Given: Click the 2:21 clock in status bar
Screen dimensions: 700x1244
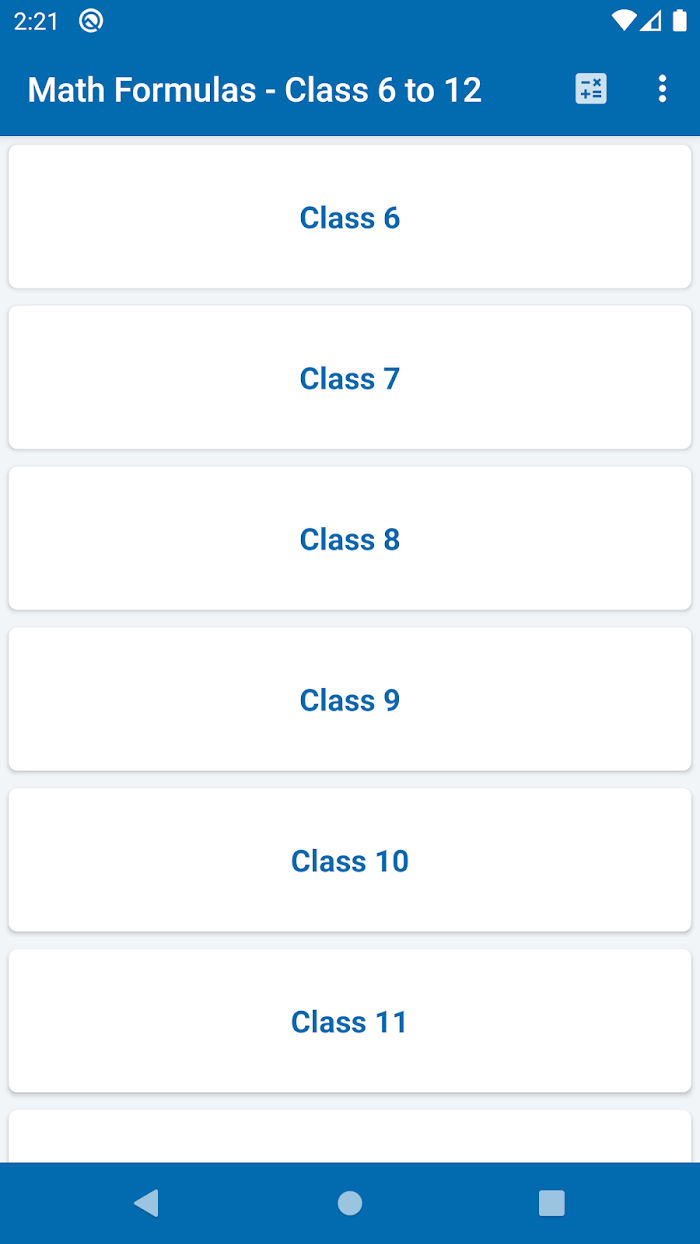Looking at the screenshot, I should click(37, 21).
